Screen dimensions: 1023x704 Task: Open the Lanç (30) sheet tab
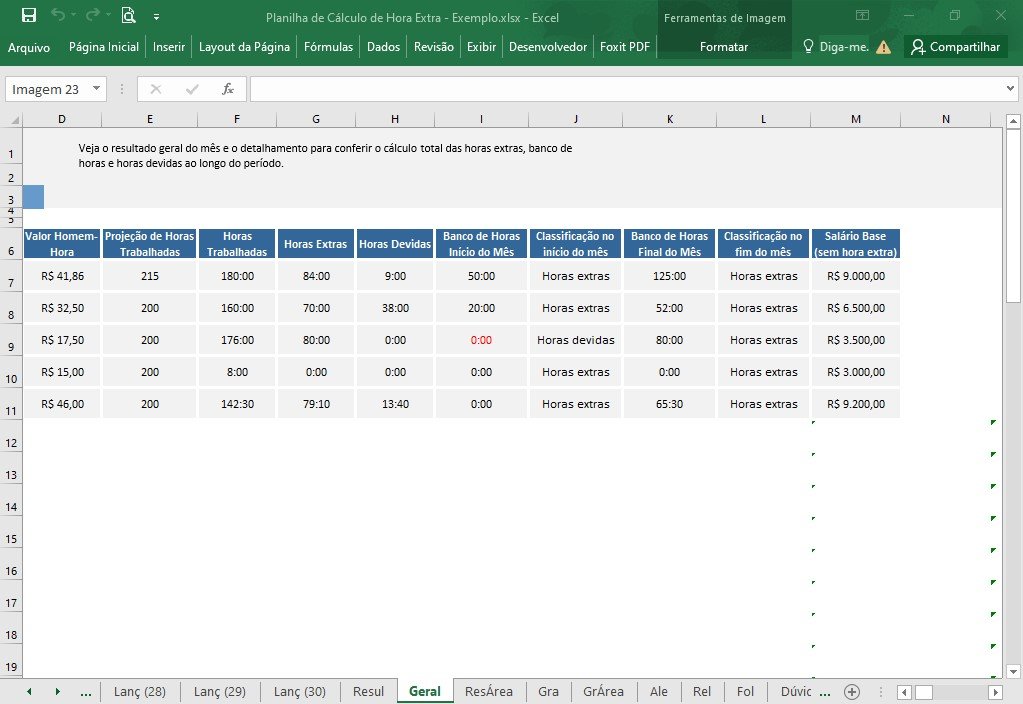(299, 692)
